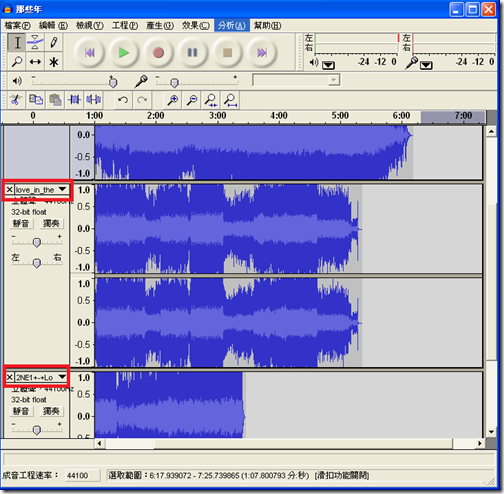Mute the love_in_the track (靜音)
Viewport: 504px width, 494px height.
[x=21, y=223]
